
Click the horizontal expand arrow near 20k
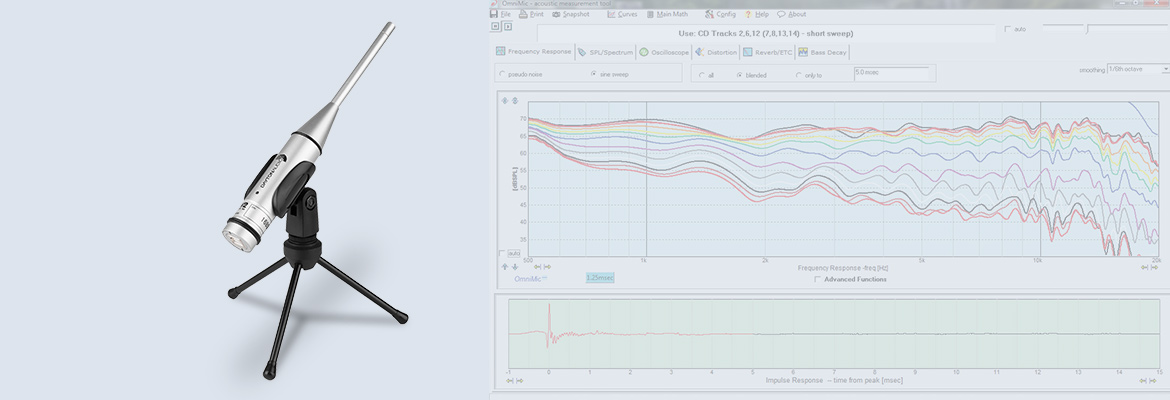1154,266
